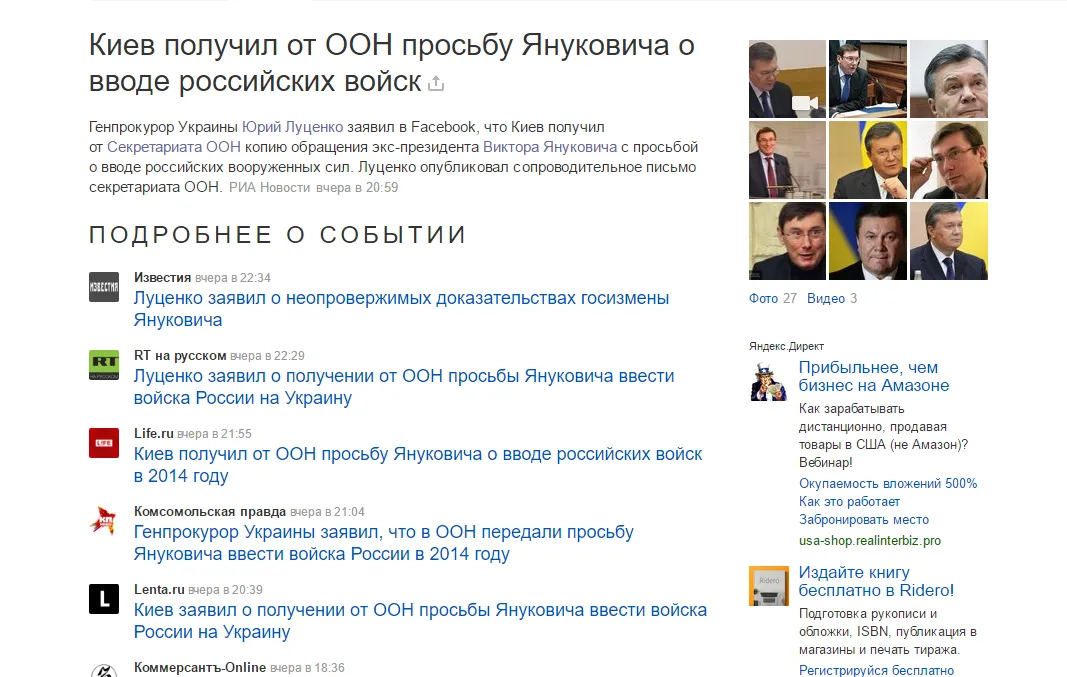Click the Известия source name
Screen dimensions: 1067x677
coord(162,278)
